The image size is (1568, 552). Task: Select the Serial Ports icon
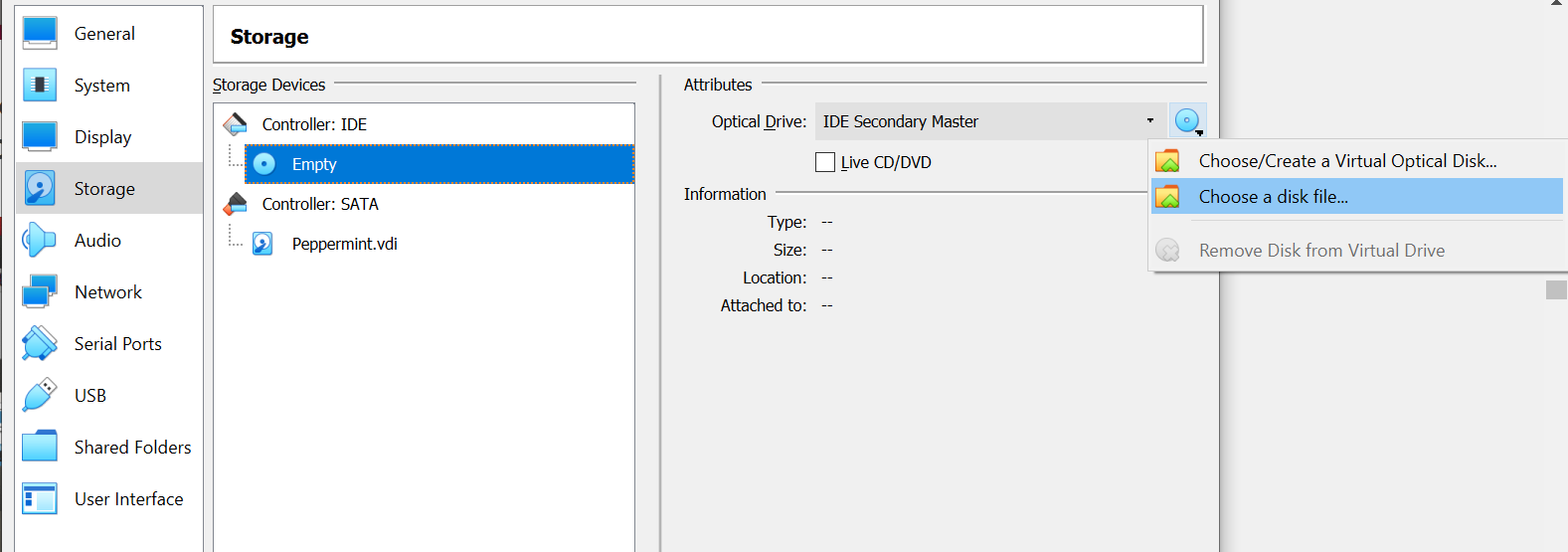pos(40,344)
